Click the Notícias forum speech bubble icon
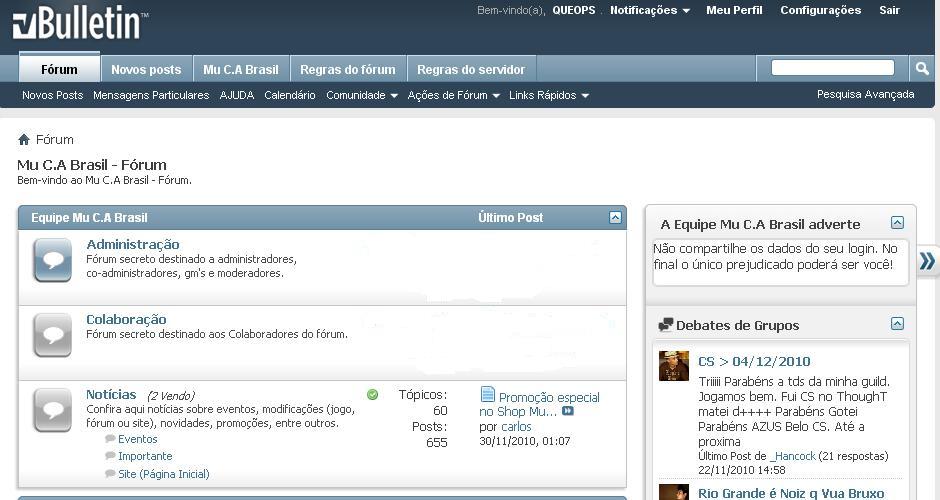The width and height of the screenshot is (940, 500). point(52,410)
